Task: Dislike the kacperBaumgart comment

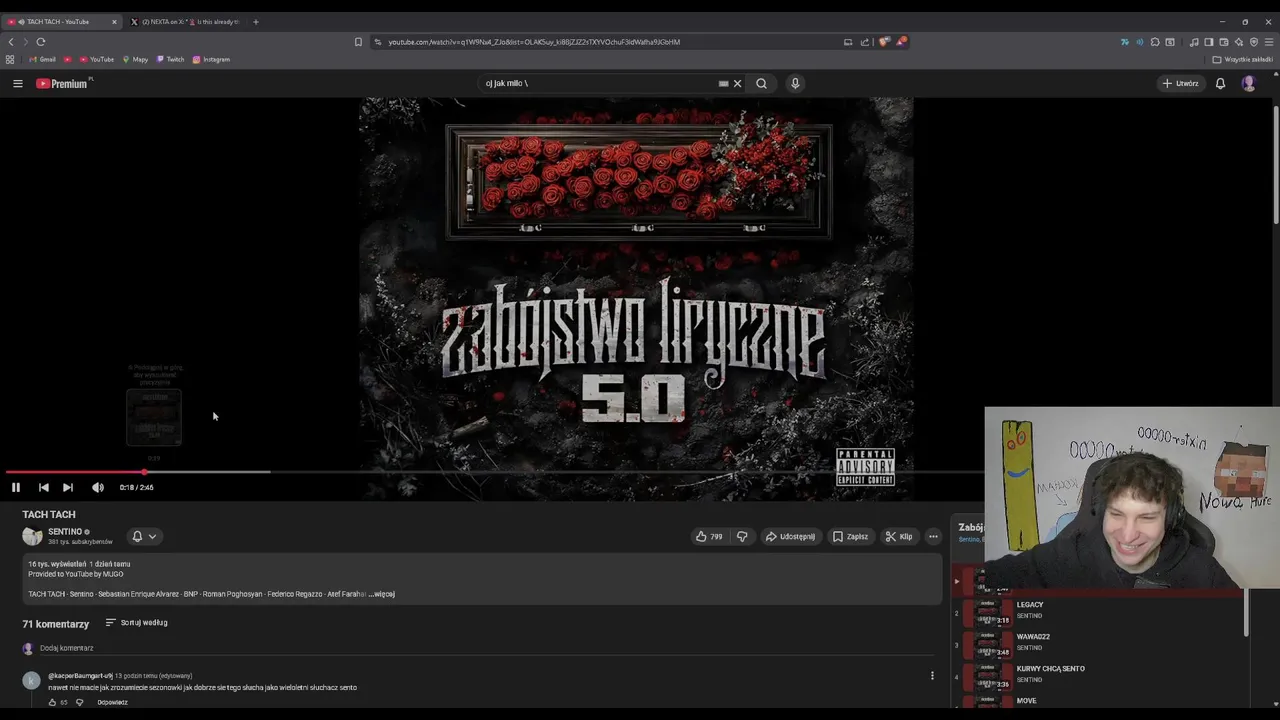Action: [x=80, y=702]
